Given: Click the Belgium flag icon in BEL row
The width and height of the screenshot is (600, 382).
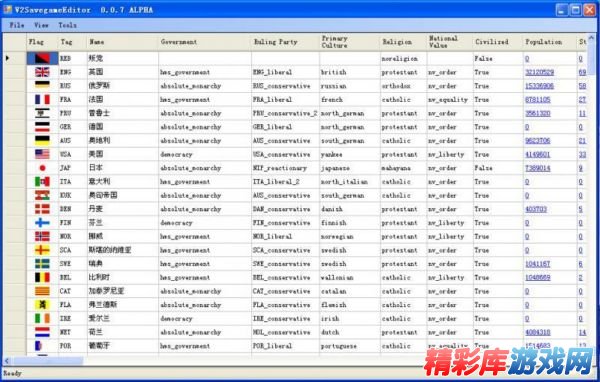Looking at the screenshot, I should (x=42, y=278).
